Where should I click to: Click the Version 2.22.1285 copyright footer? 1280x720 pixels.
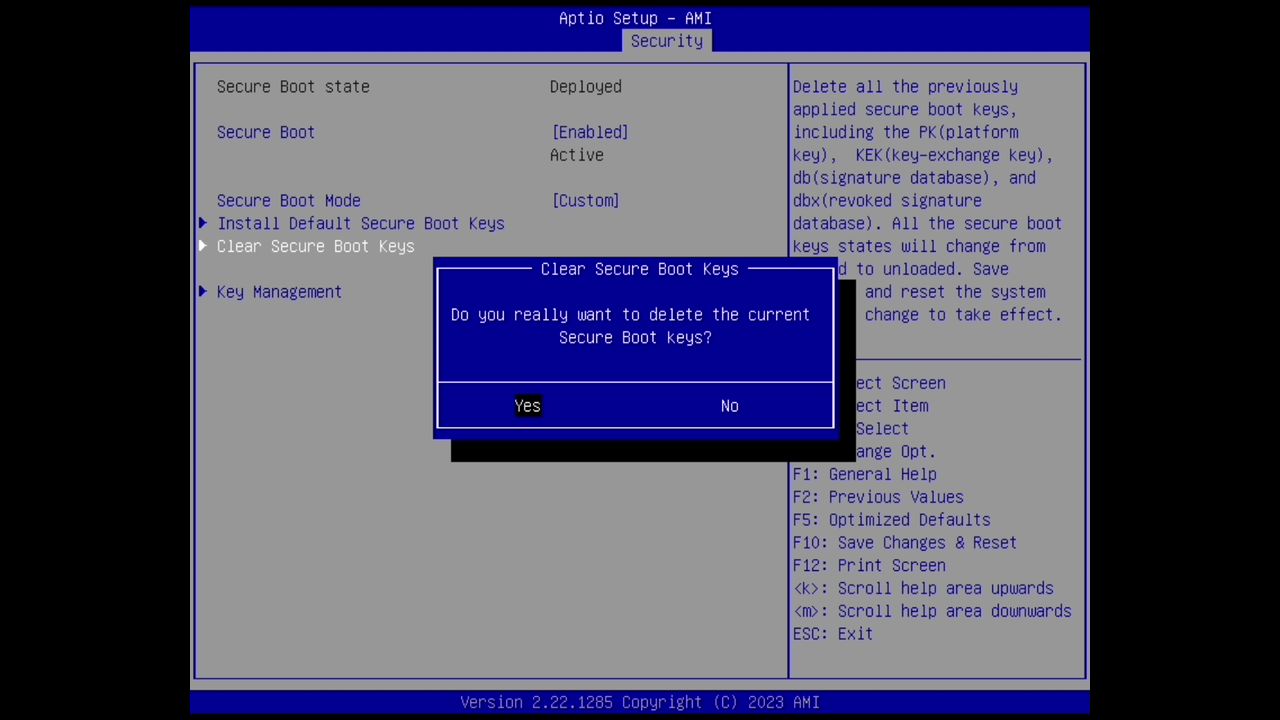[x=640, y=702]
